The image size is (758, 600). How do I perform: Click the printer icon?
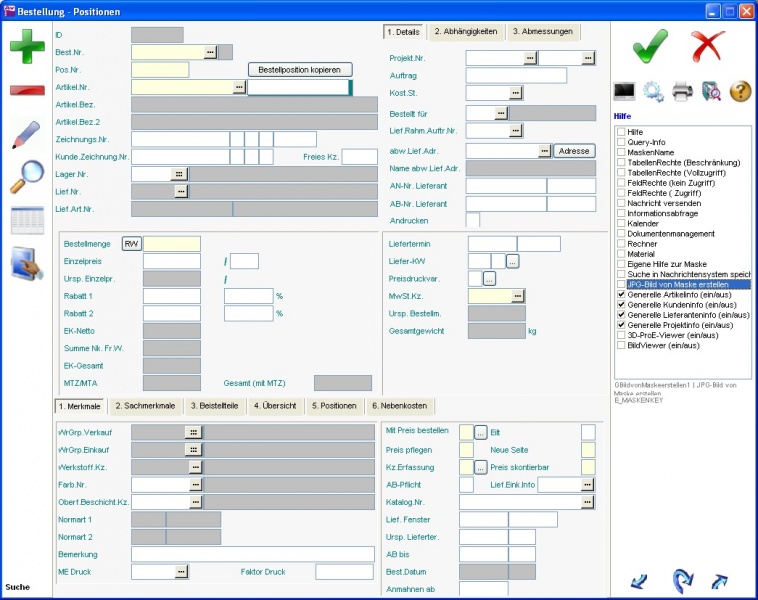tap(682, 92)
